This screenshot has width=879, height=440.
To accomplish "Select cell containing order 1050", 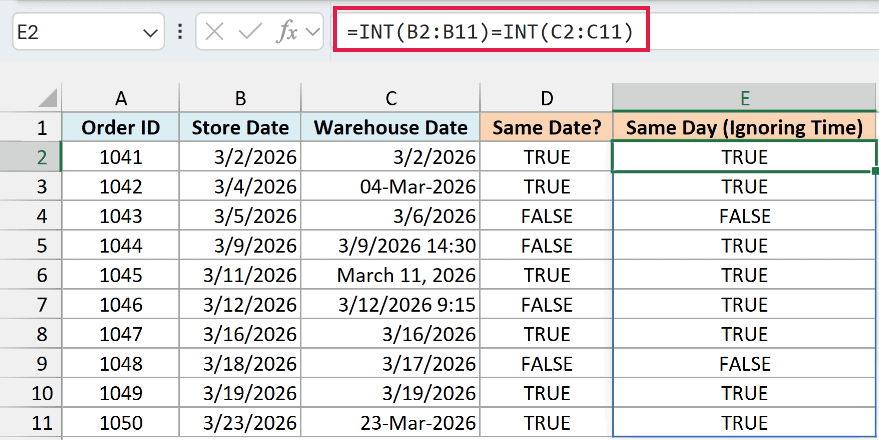I will tap(121, 423).
